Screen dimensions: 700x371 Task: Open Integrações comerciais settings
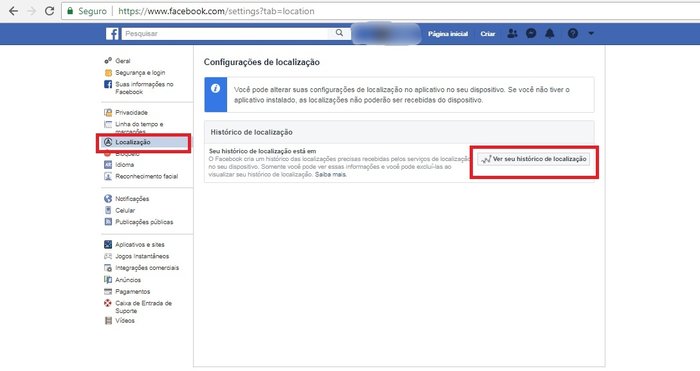(147, 268)
